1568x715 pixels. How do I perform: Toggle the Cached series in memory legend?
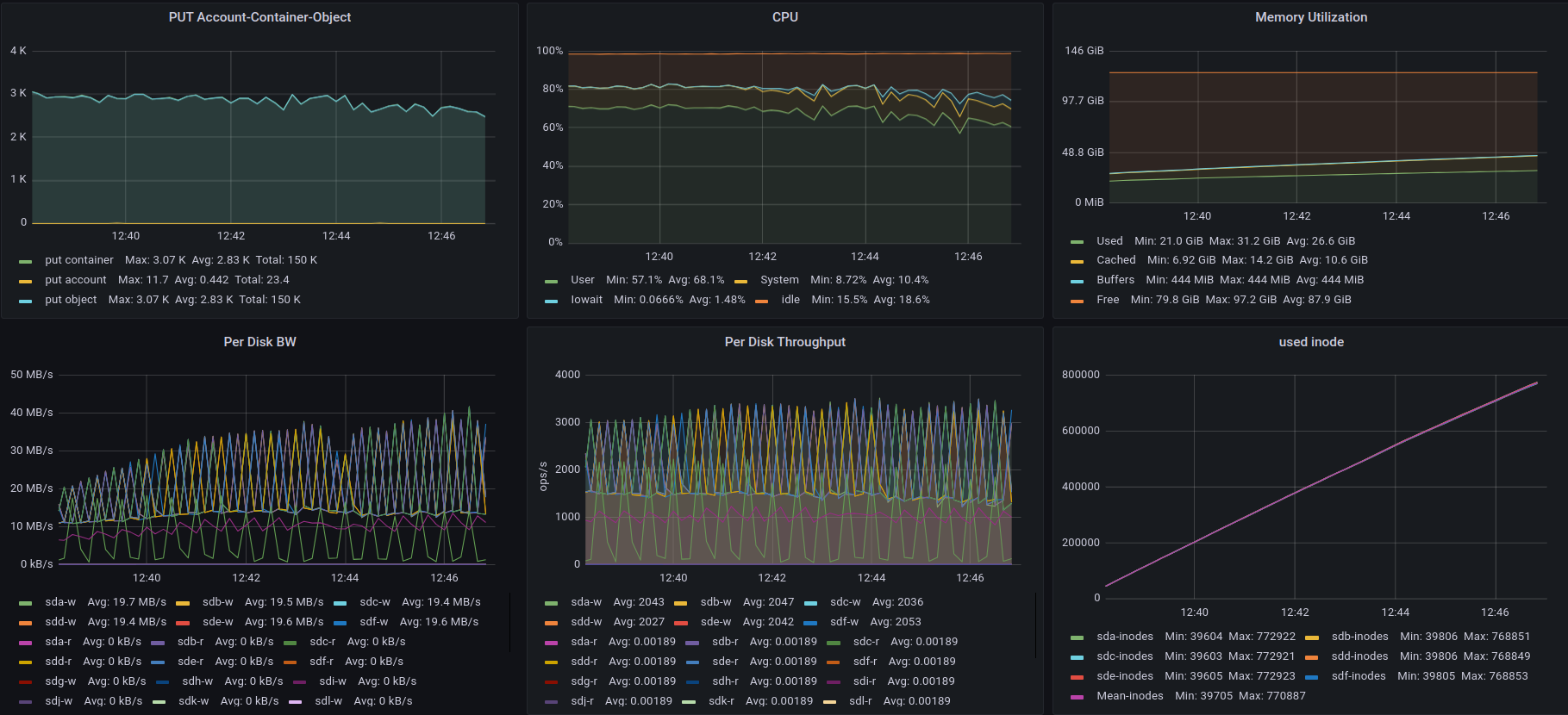[1115, 260]
